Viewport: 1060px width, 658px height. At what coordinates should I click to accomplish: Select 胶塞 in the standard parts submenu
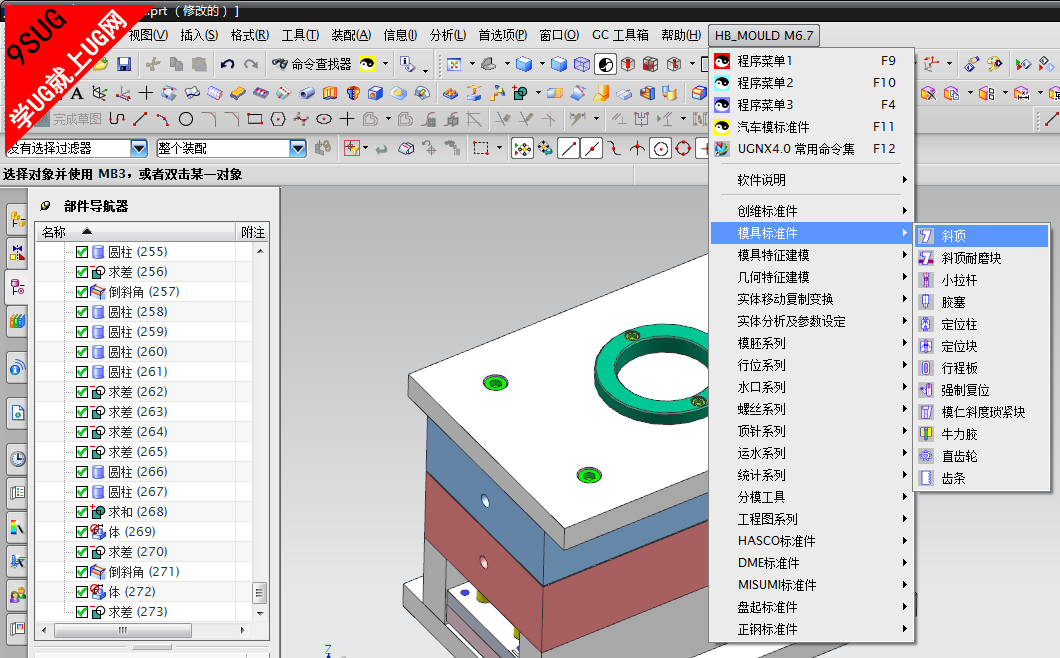point(953,302)
